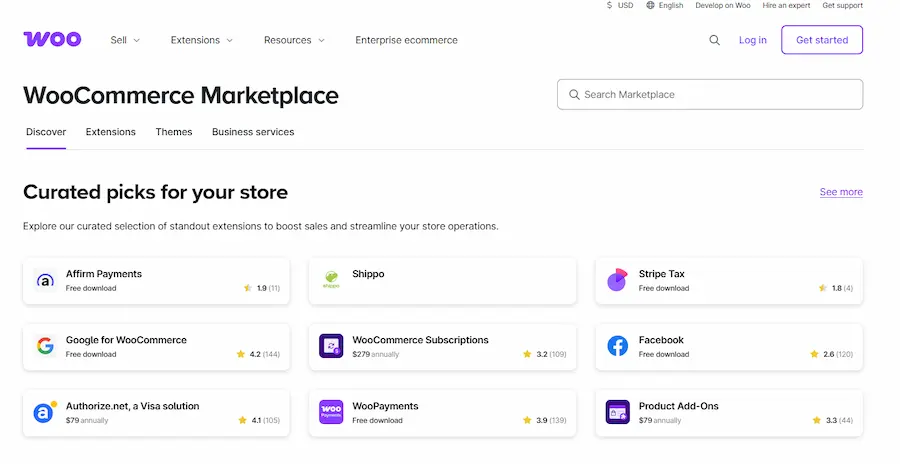The height and width of the screenshot is (464, 900).
Task: Open Get support link
Action: click(843, 5)
